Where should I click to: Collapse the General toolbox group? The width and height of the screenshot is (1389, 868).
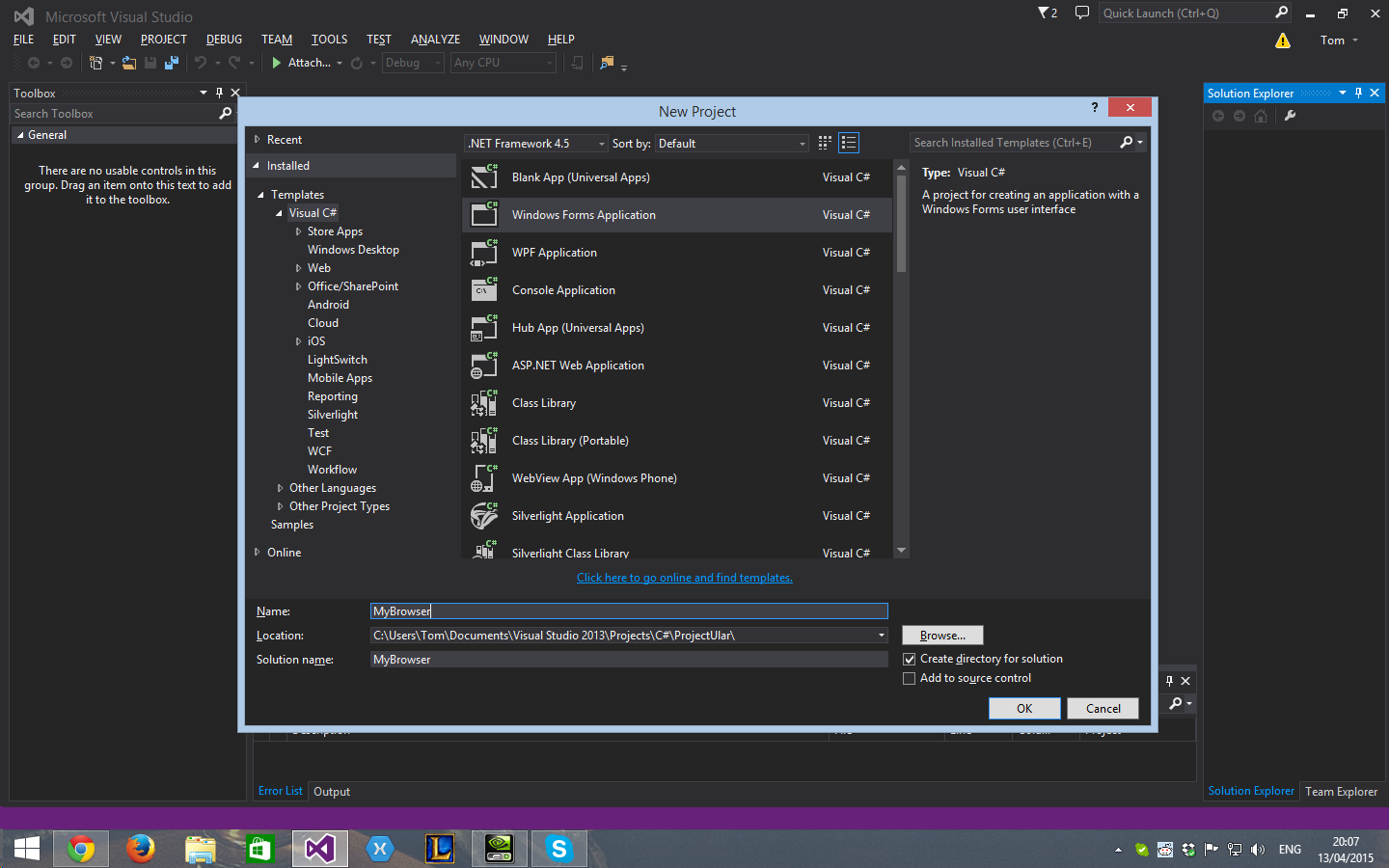click(19, 135)
